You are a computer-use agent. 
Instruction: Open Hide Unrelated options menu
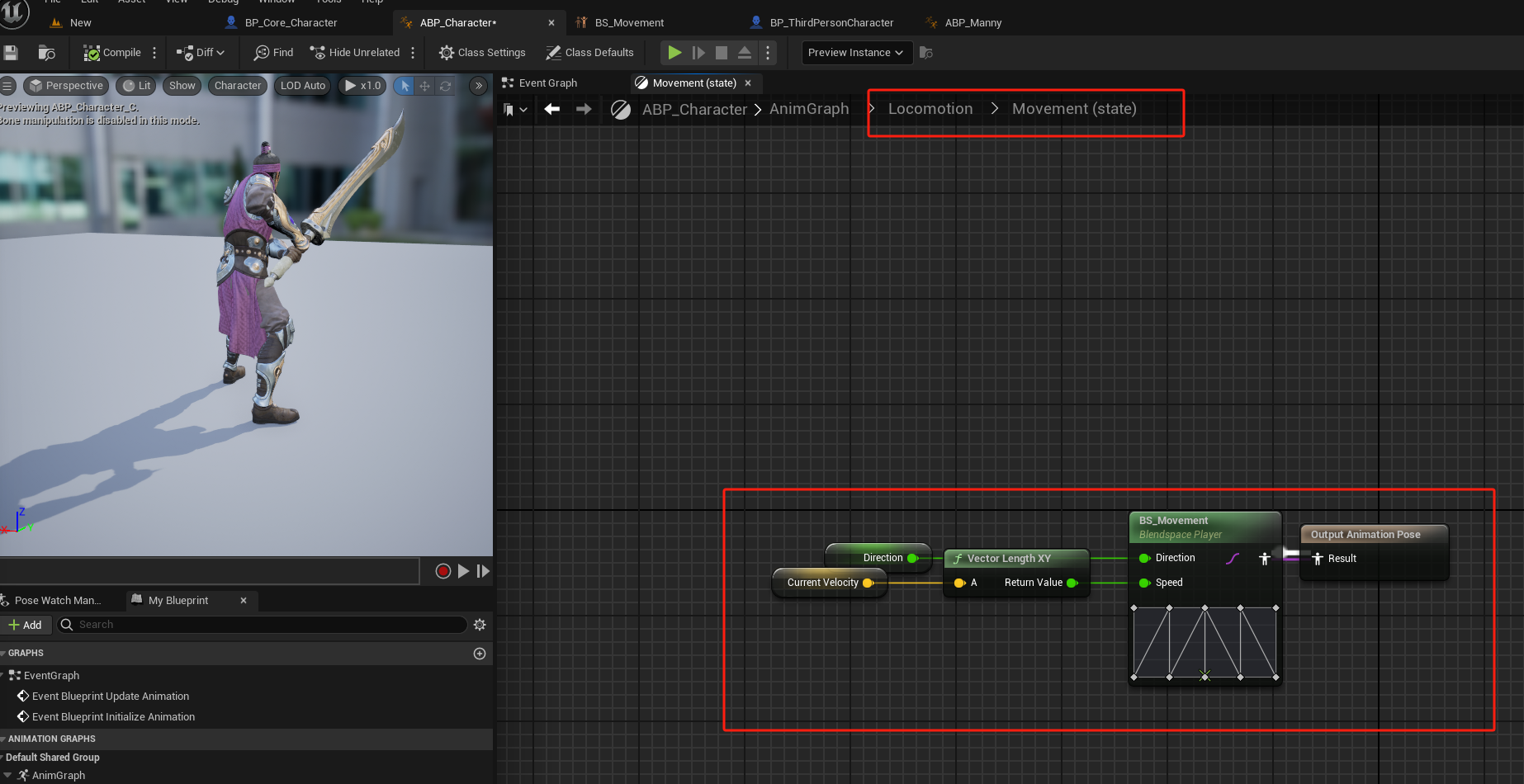413,53
